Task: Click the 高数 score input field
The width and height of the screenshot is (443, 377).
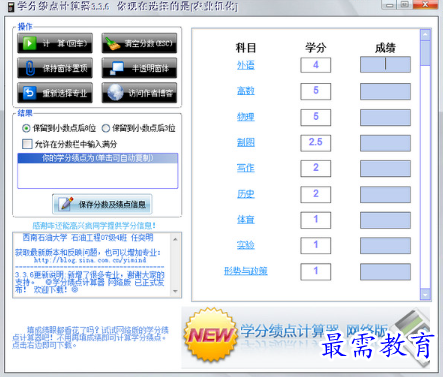Action: click(385, 91)
